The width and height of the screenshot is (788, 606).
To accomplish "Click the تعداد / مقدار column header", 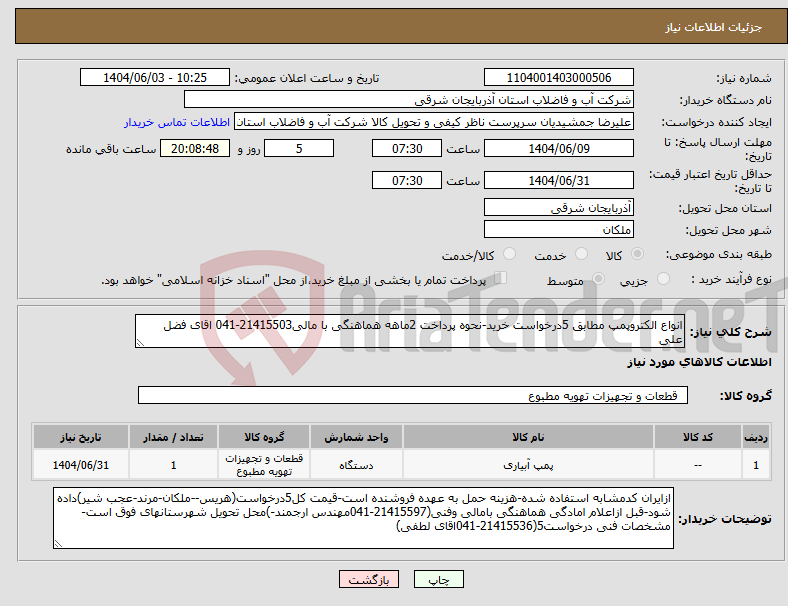I will point(173,437).
